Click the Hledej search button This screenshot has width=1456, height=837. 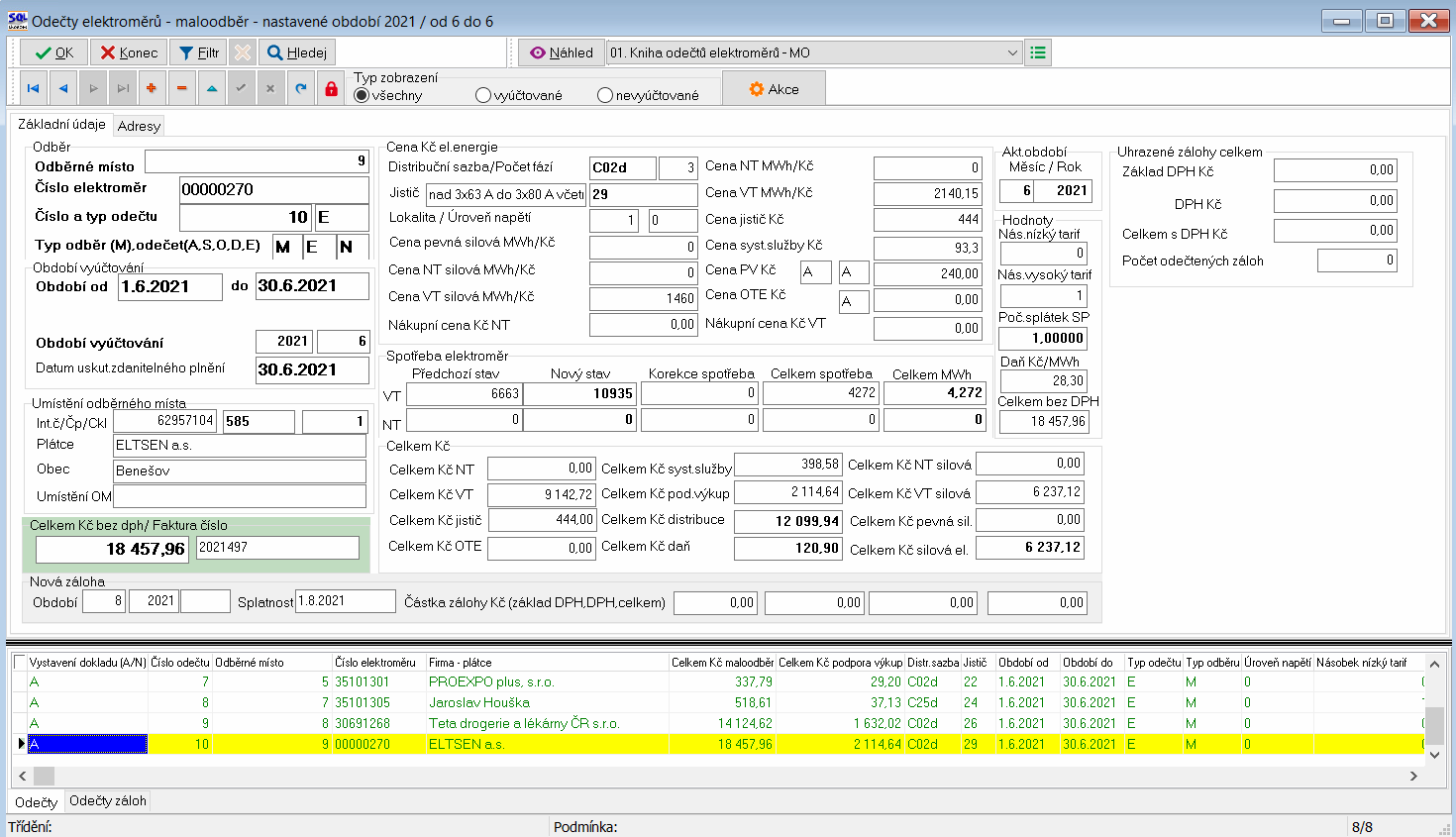(x=297, y=52)
